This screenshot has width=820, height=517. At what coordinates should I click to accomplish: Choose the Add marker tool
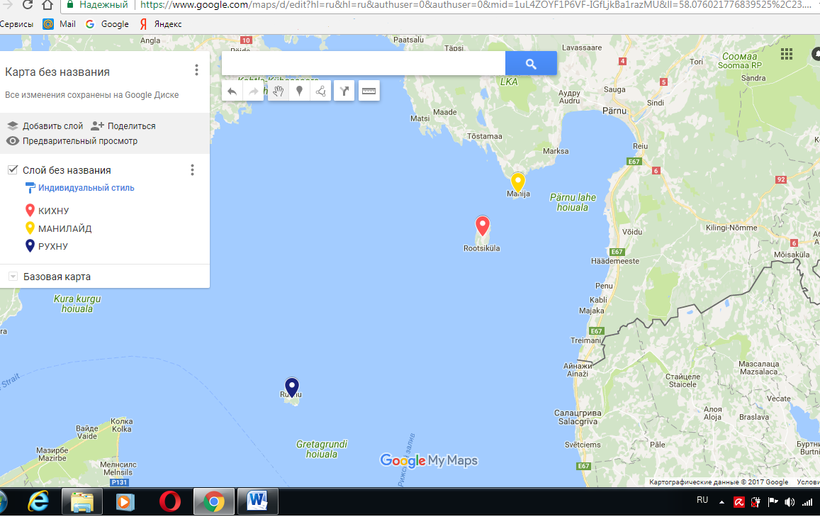point(298,91)
